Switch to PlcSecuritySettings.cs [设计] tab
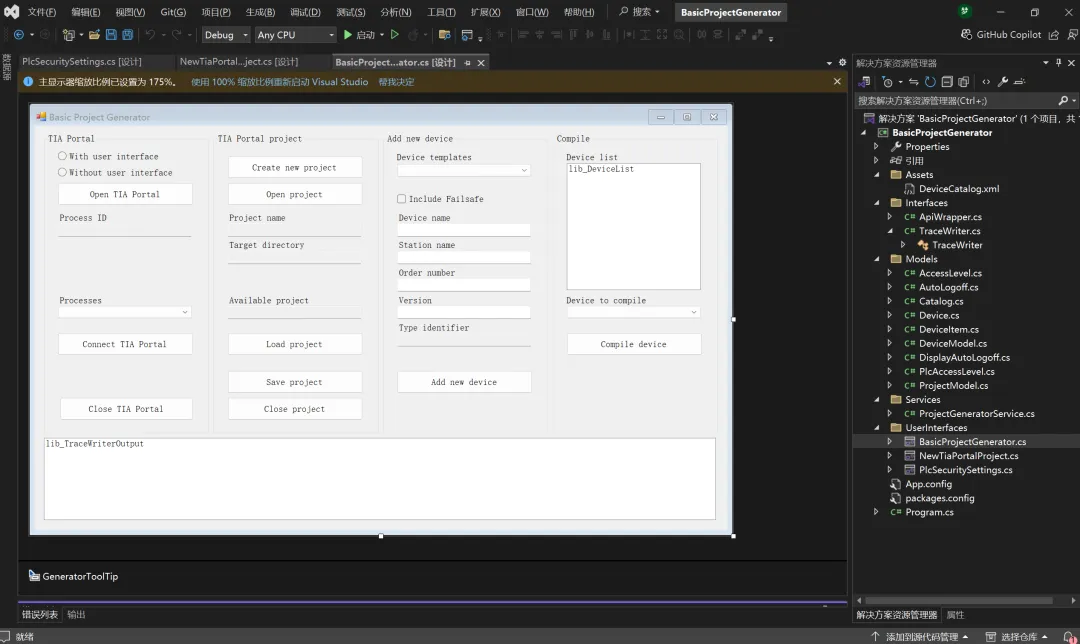Screen dimensions: 1080x644 [82, 62]
